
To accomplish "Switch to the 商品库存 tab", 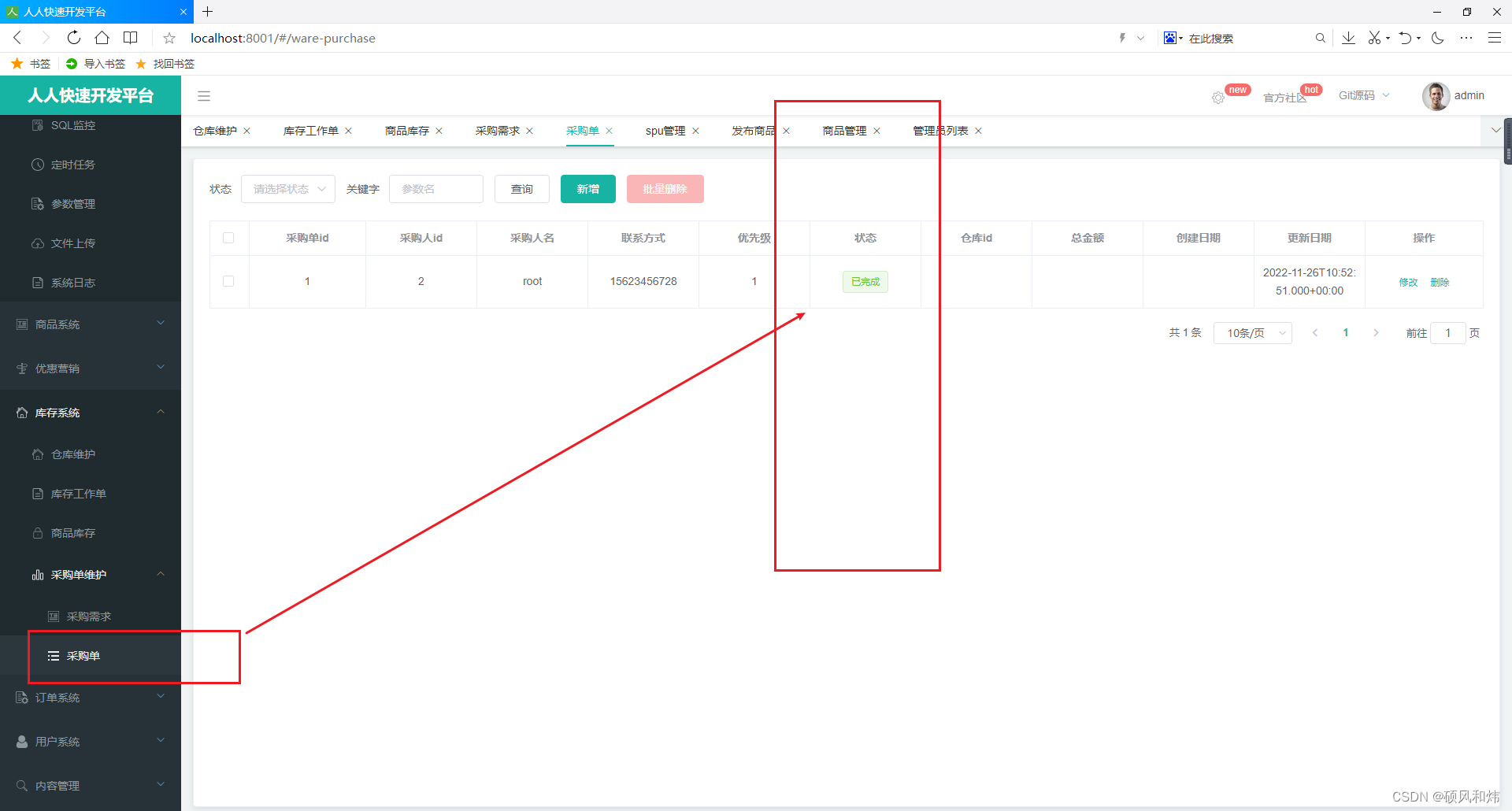I will click(407, 131).
